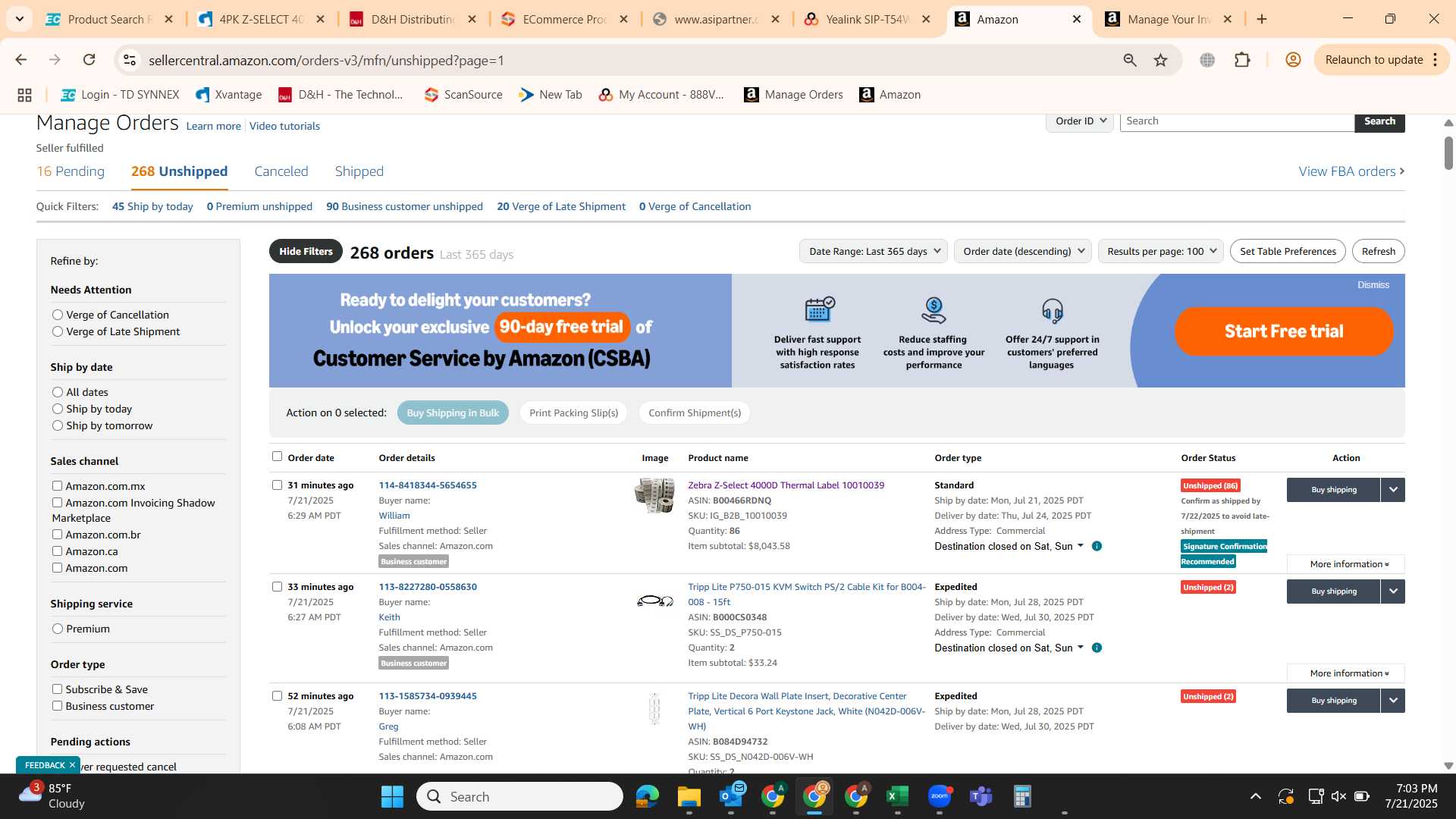This screenshot has height=819, width=1456.
Task: Open Order ID search type dropdown
Action: (1080, 121)
